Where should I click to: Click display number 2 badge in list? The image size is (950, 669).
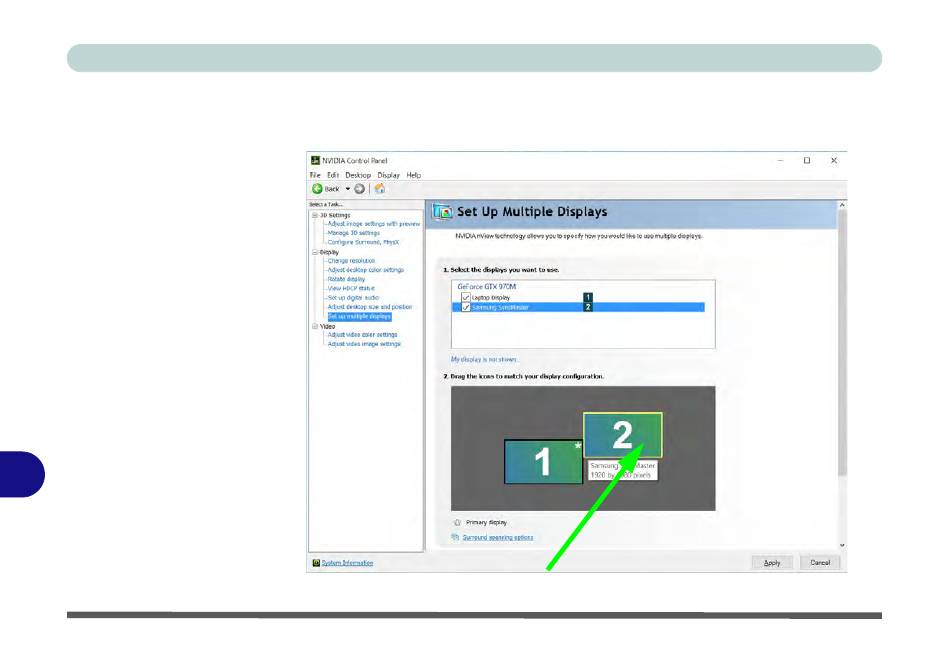click(588, 307)
